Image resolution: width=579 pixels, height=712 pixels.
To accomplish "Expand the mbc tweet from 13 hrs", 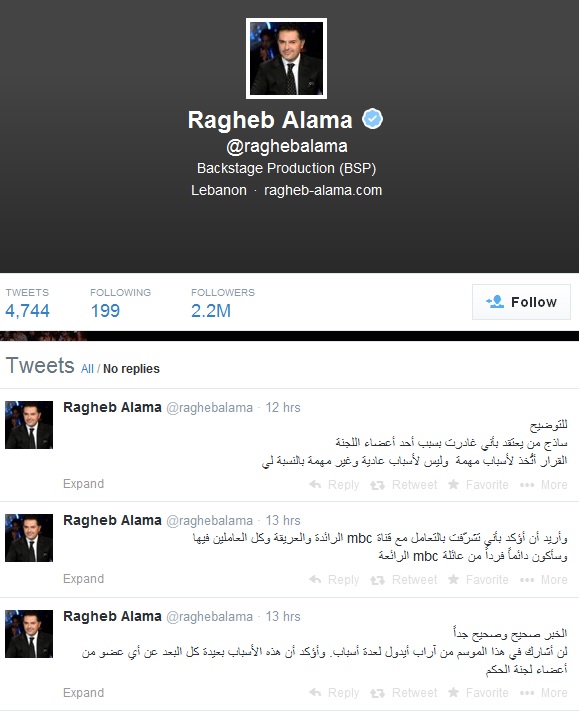I will 84,579.
